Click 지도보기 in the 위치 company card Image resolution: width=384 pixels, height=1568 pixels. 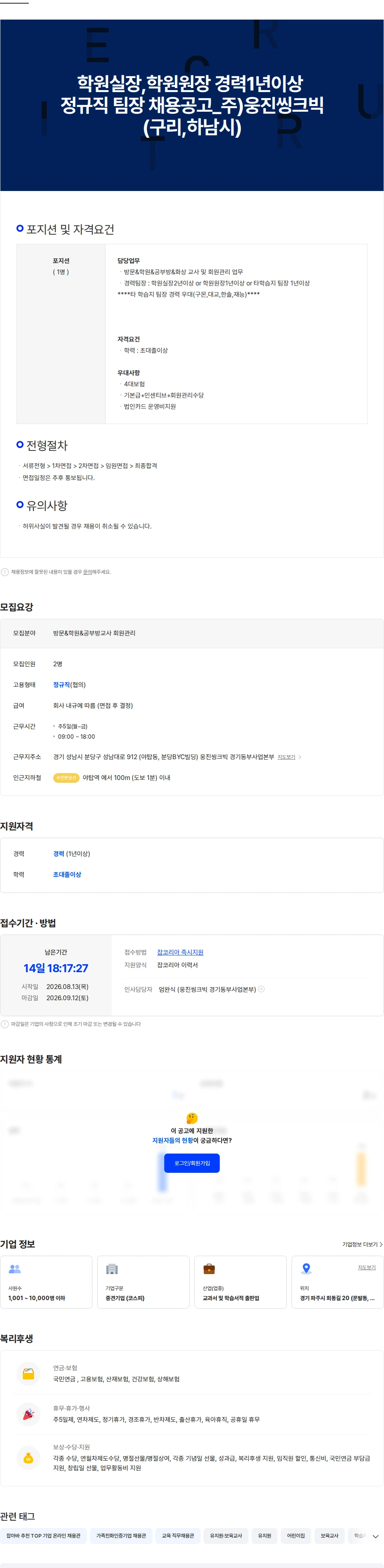click(366, 1267)
